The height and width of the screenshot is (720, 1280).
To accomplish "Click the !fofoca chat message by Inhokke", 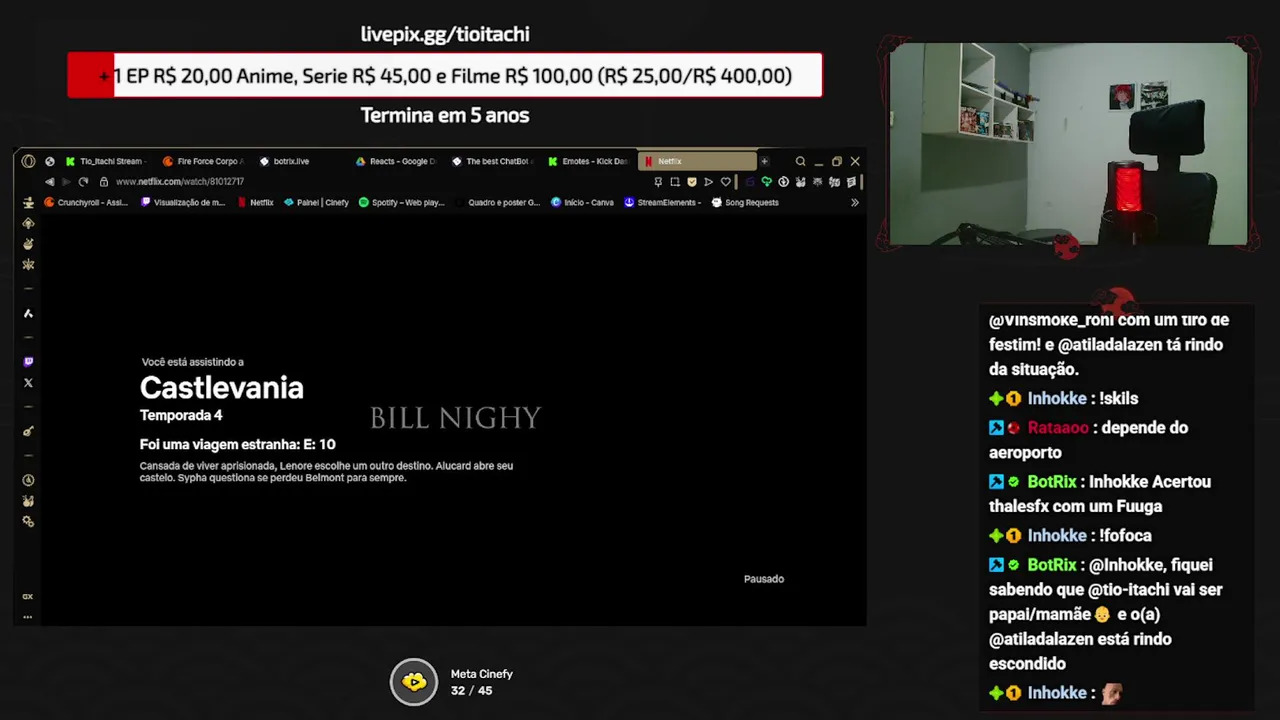I will (1125, 536).
